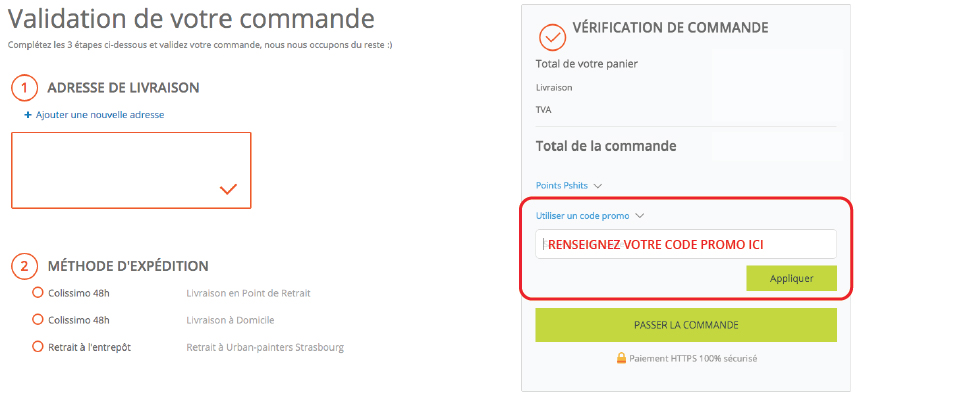Click the Utiliser un code promo link
The width and height of the screenshot is (960, 400).
[583, 216]
